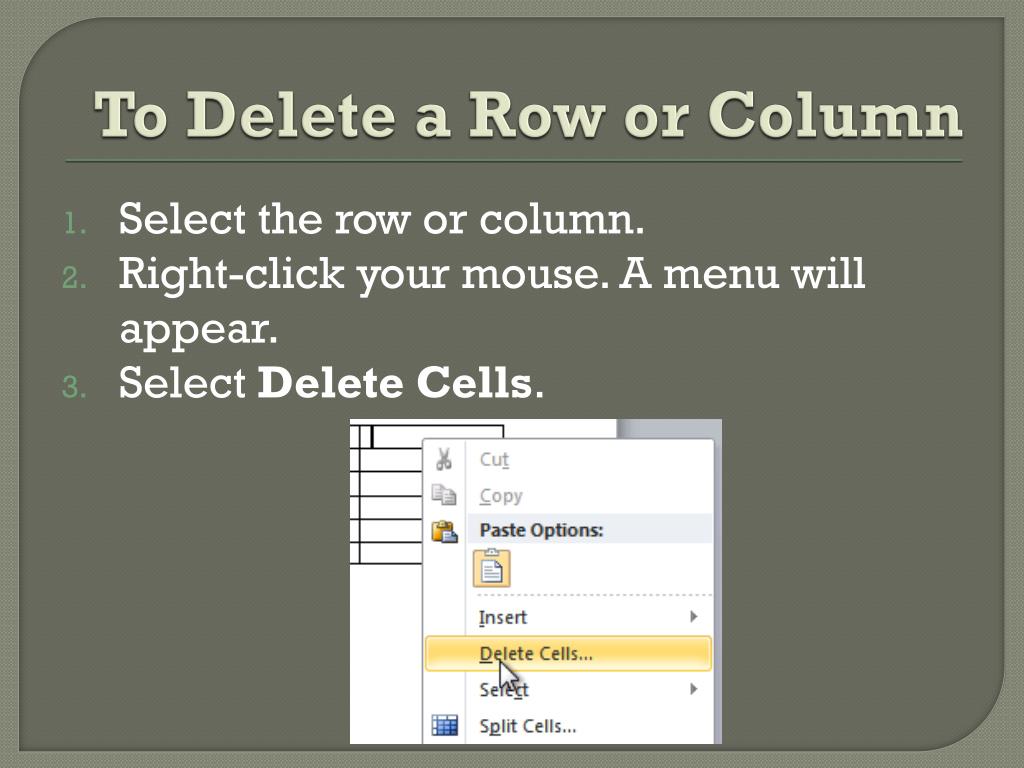Expand the Select submenu arrow
Image resolution: width=1024 pixels, height=768 pixels.
click(694, 689)
